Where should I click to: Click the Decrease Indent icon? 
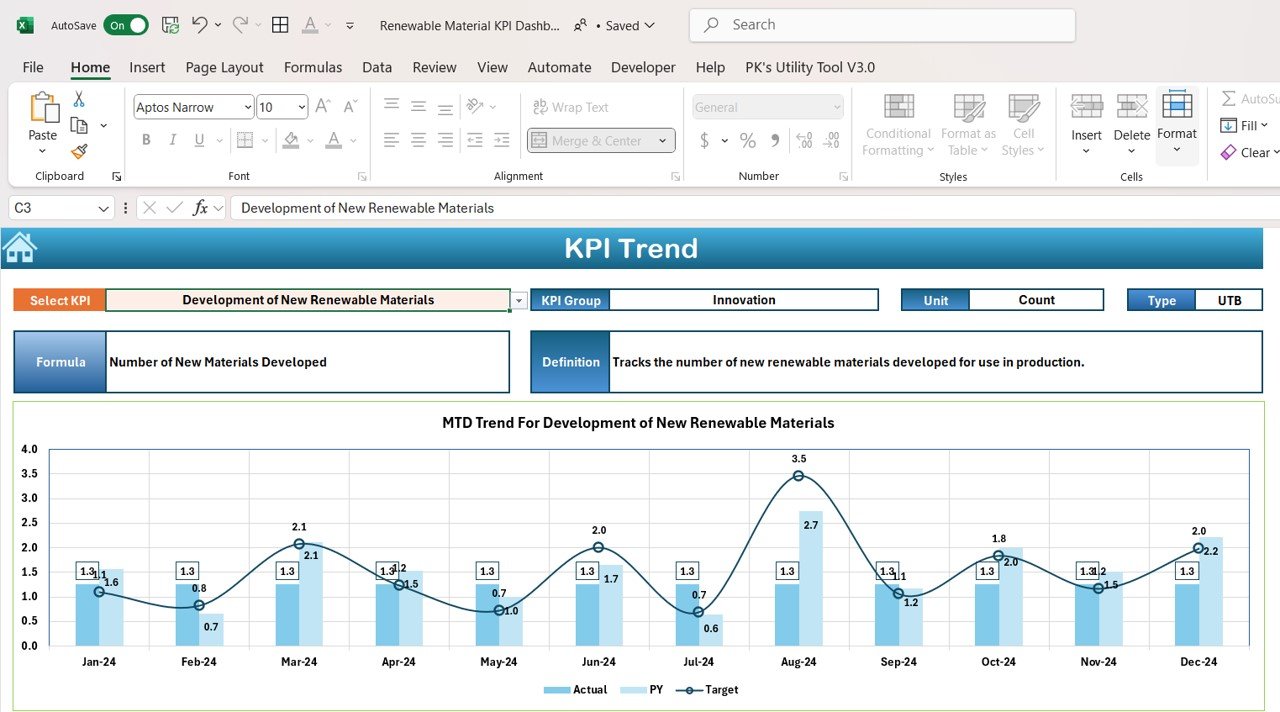pyautogui.click(x=475, y=140)
